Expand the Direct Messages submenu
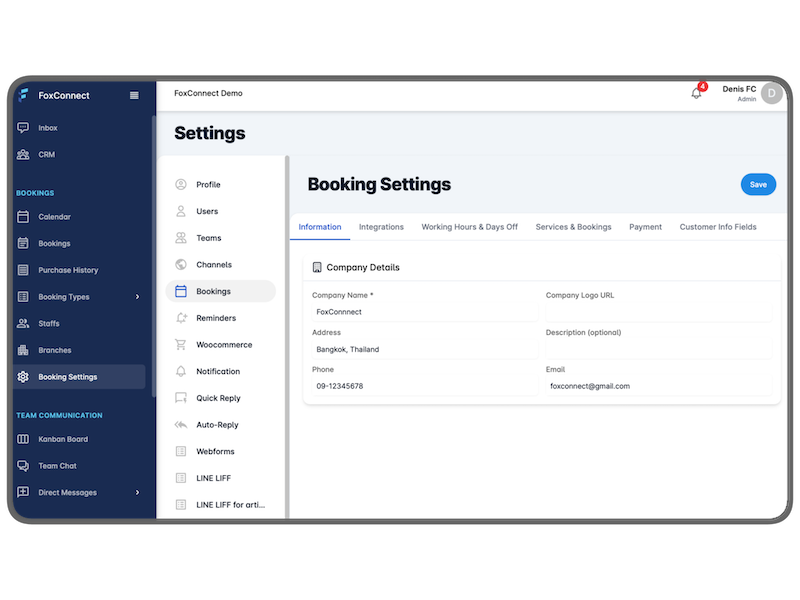800x600 pixels. pos(137,493)
